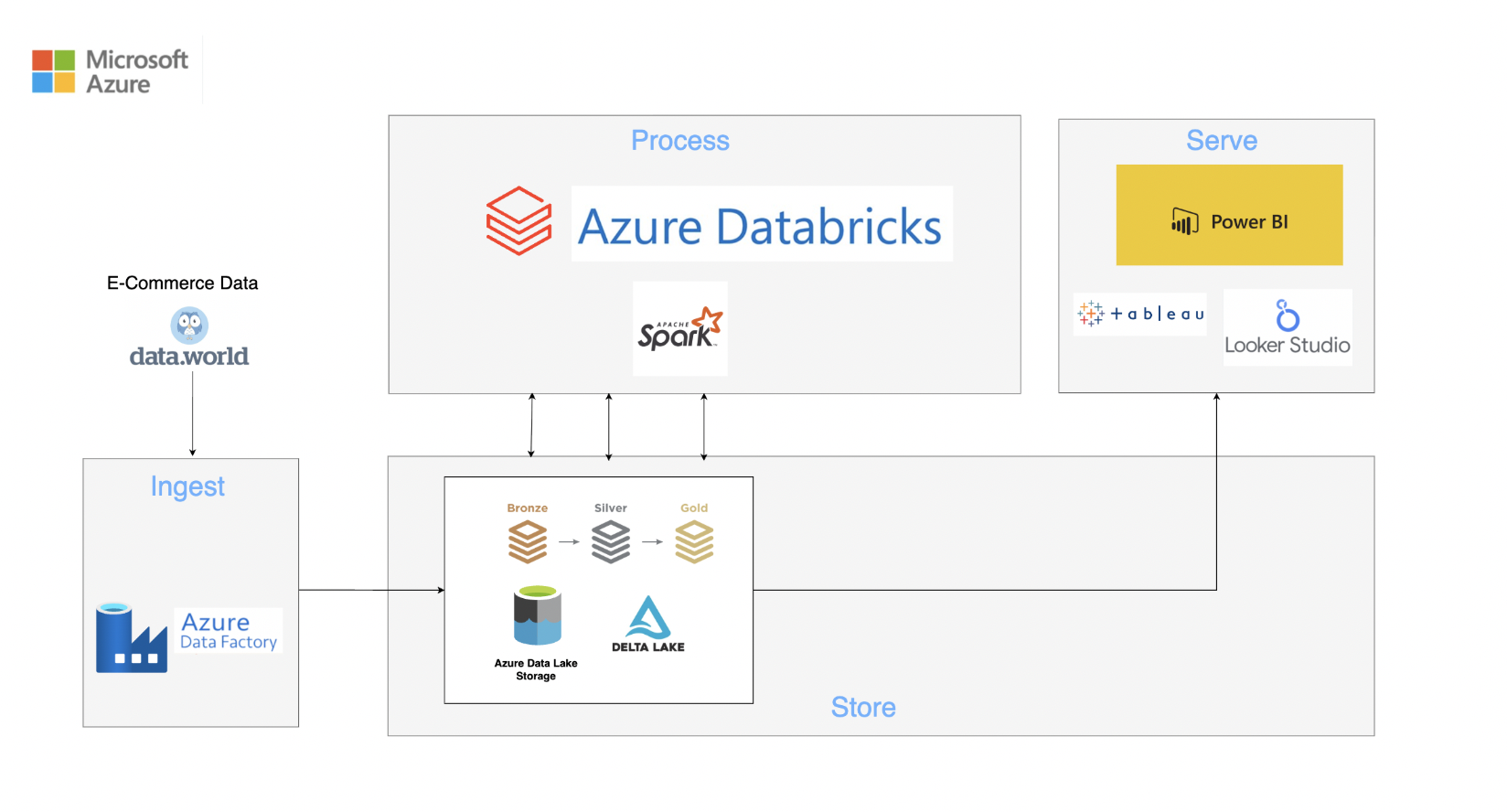
Task: Click the Azure Data Lake Storage bucket icon
Action: click(538, 616)
